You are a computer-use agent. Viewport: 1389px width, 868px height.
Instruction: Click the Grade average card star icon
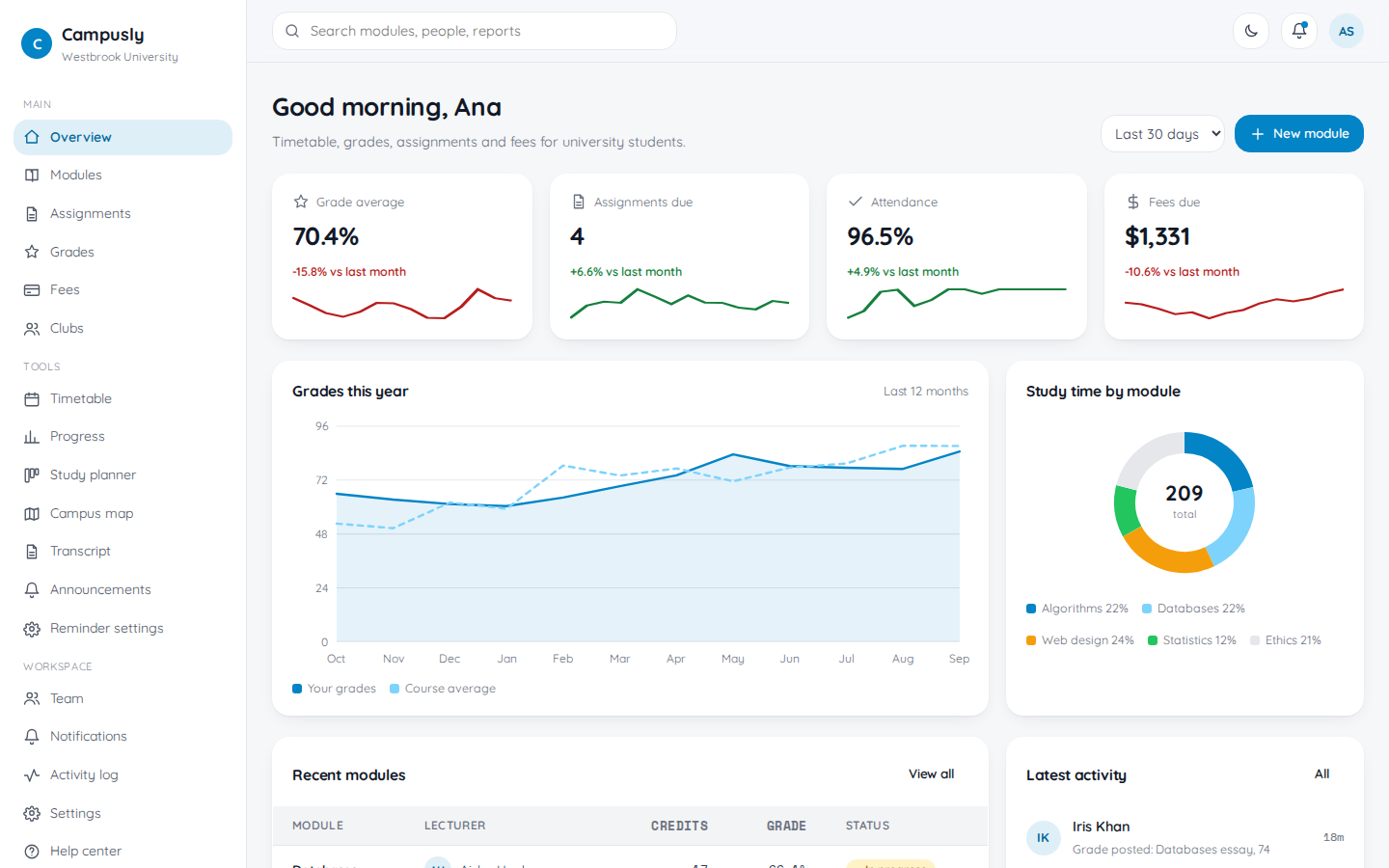pos(301,202)
